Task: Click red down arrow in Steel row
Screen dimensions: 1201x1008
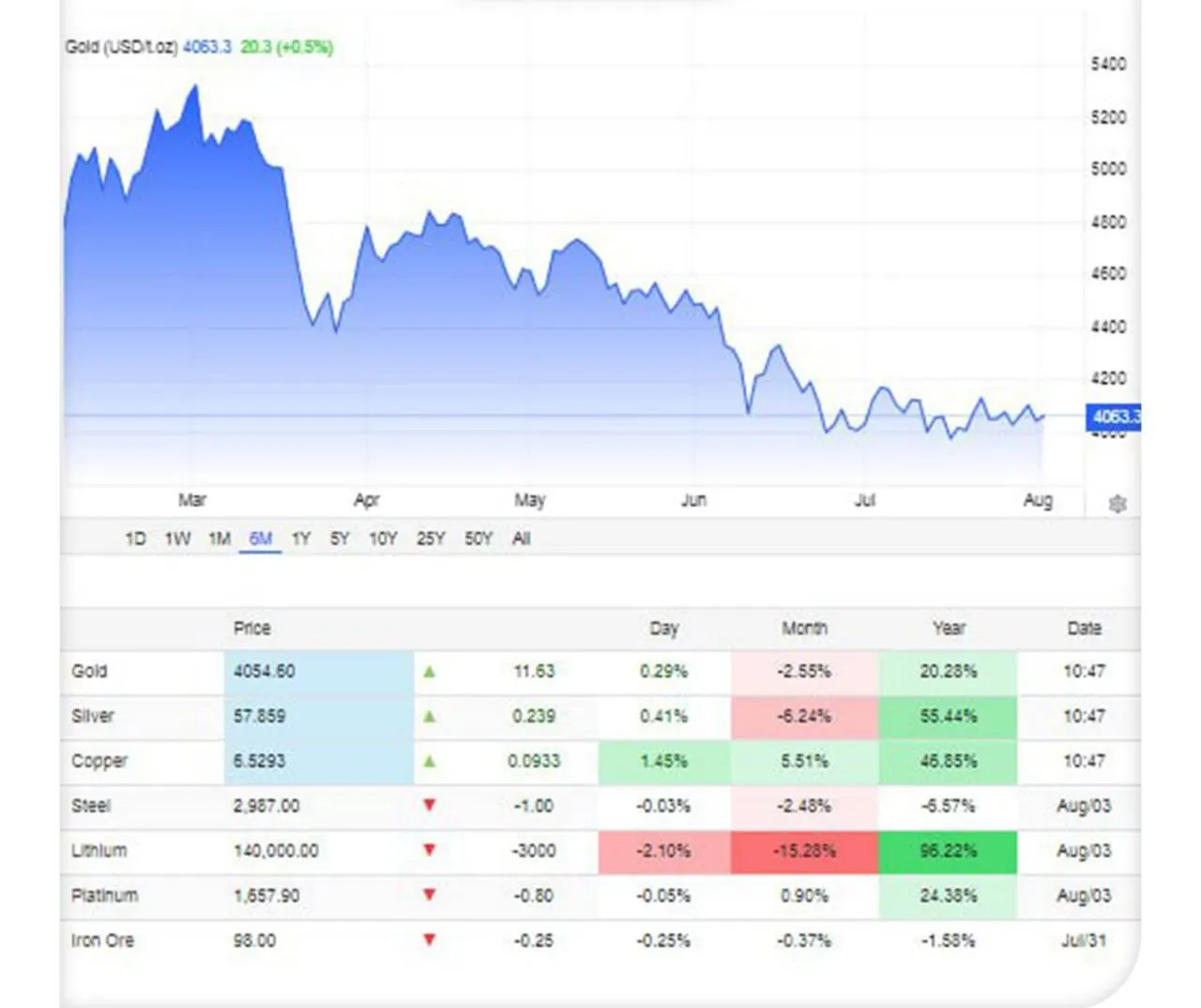Action: tap(429, 805)
